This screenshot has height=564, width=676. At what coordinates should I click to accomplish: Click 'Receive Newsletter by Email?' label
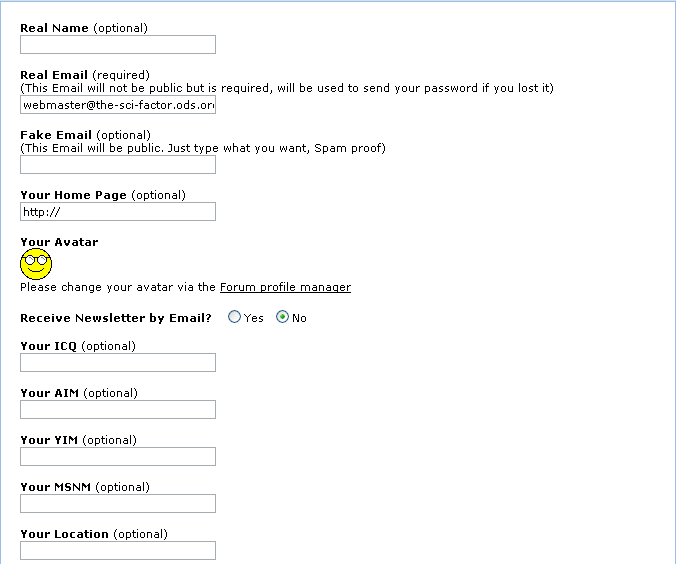pos(116,318)
